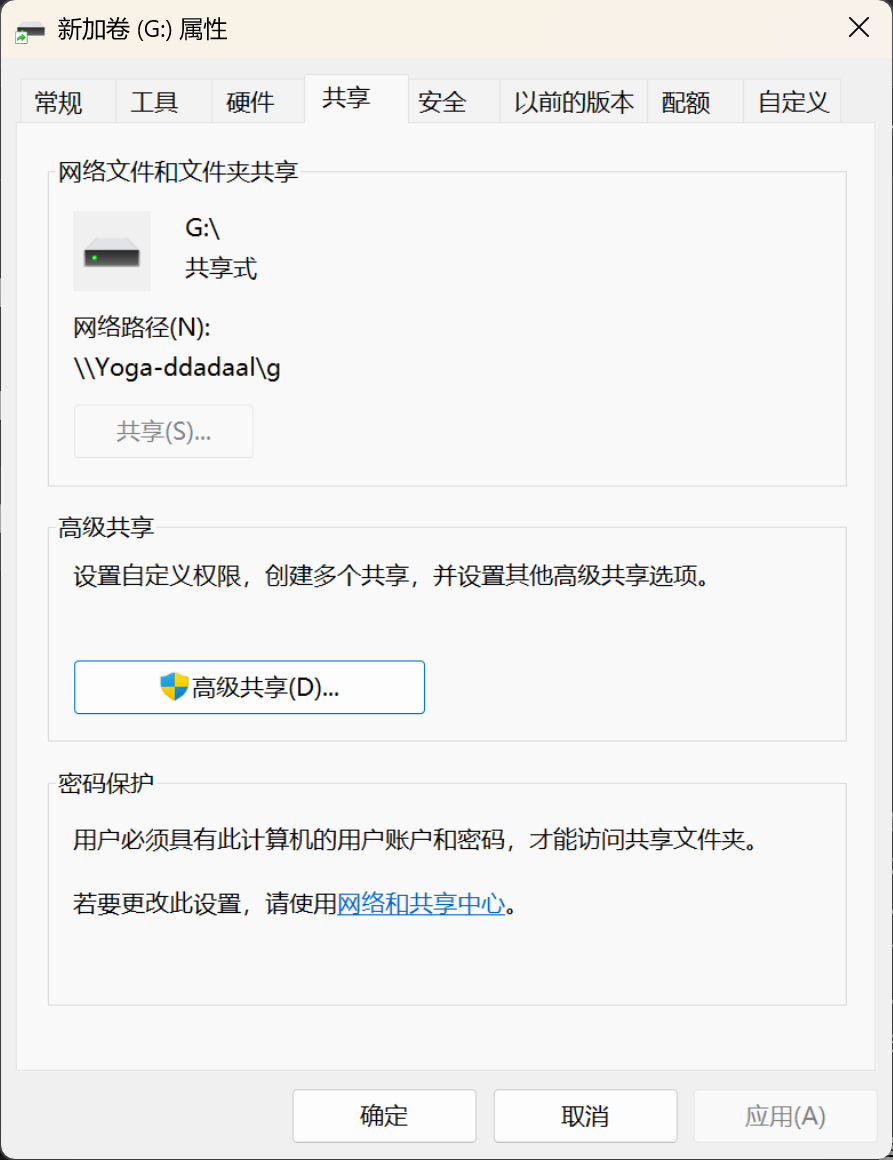Click the G:\ drive path label
The height and width of the screenshot is (1160, 893).
pos(202,228)
